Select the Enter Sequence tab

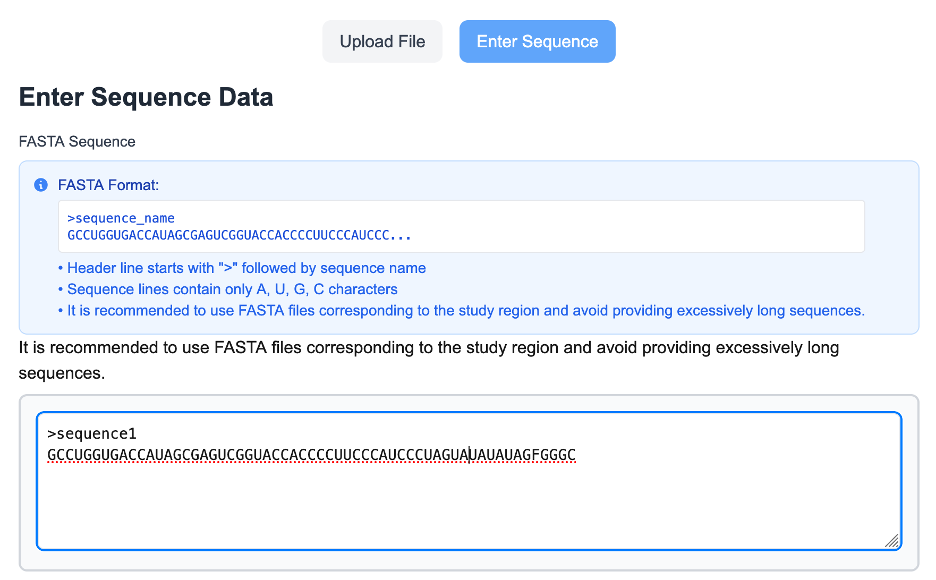pyautogui.click(x=537, y=42)
